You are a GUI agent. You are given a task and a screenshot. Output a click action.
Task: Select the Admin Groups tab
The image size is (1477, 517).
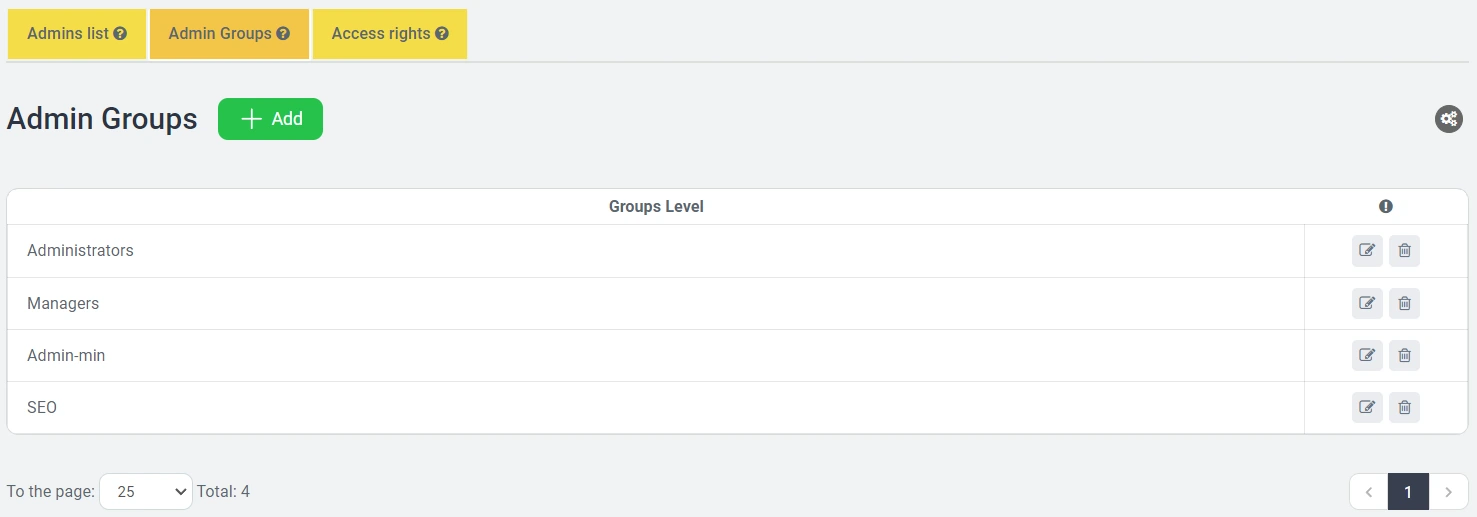coord(220,34)
